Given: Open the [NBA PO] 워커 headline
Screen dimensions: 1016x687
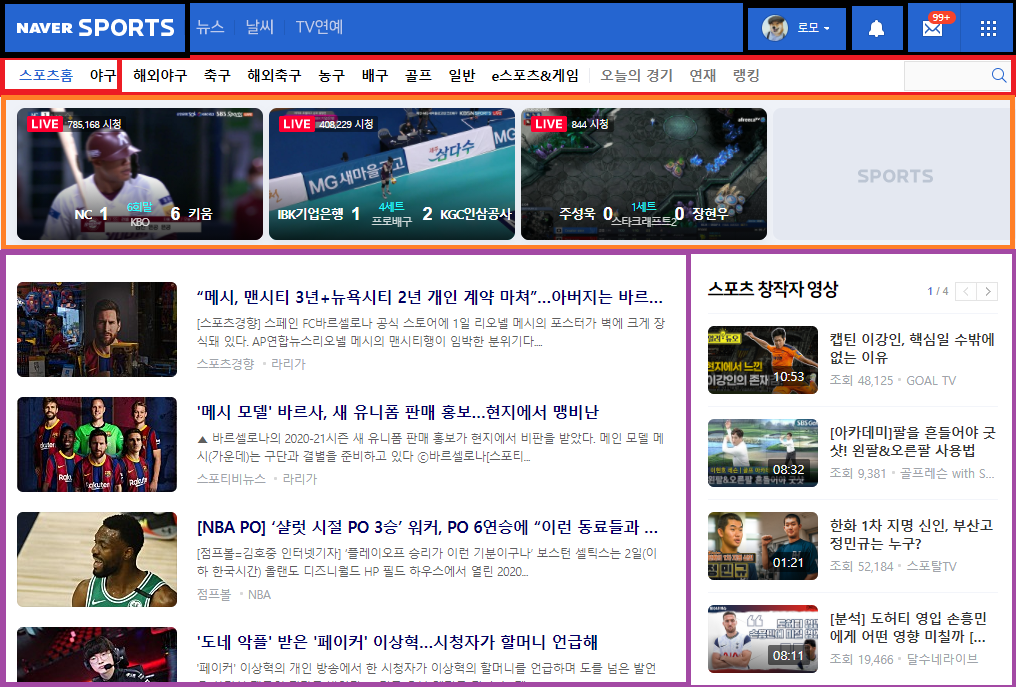Looking at the screenshot, I should click(428, 528).
